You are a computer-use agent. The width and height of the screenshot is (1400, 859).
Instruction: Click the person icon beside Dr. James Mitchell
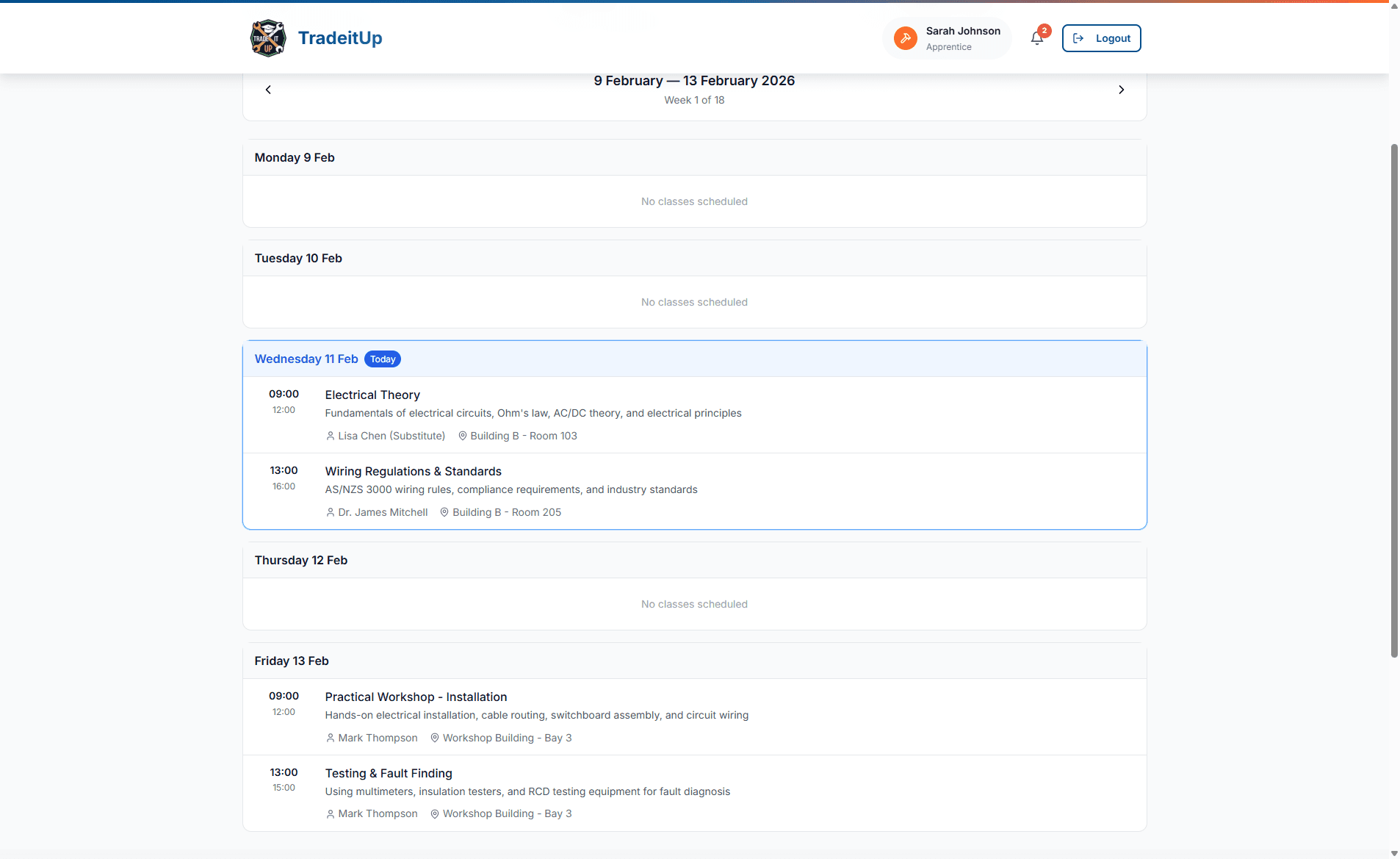330,512
